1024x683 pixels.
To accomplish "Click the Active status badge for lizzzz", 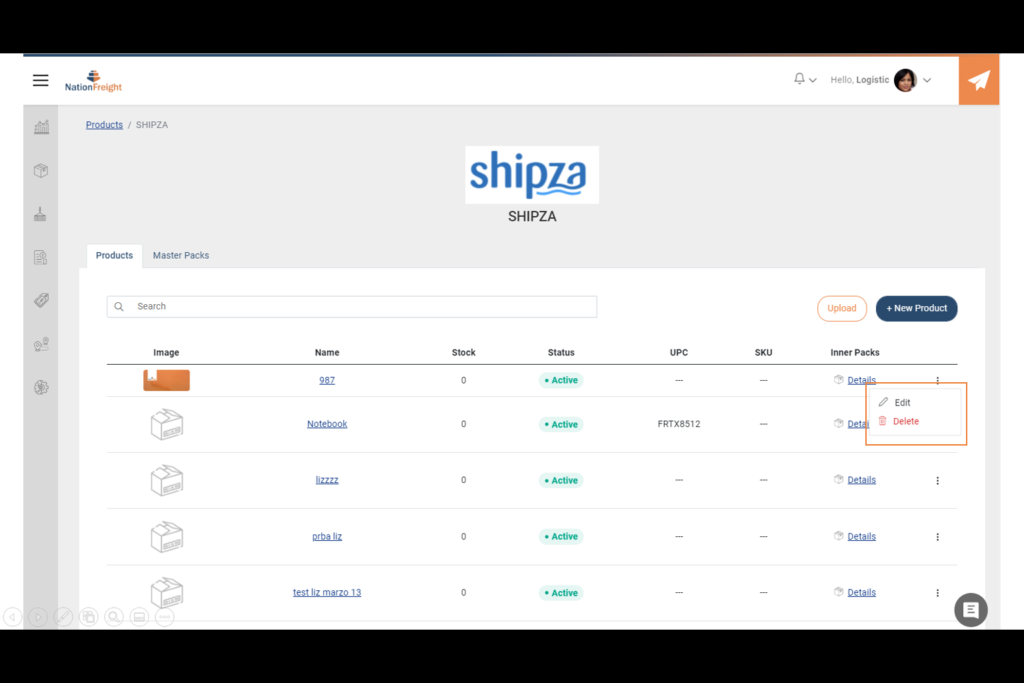I will [x=561, y=481].
